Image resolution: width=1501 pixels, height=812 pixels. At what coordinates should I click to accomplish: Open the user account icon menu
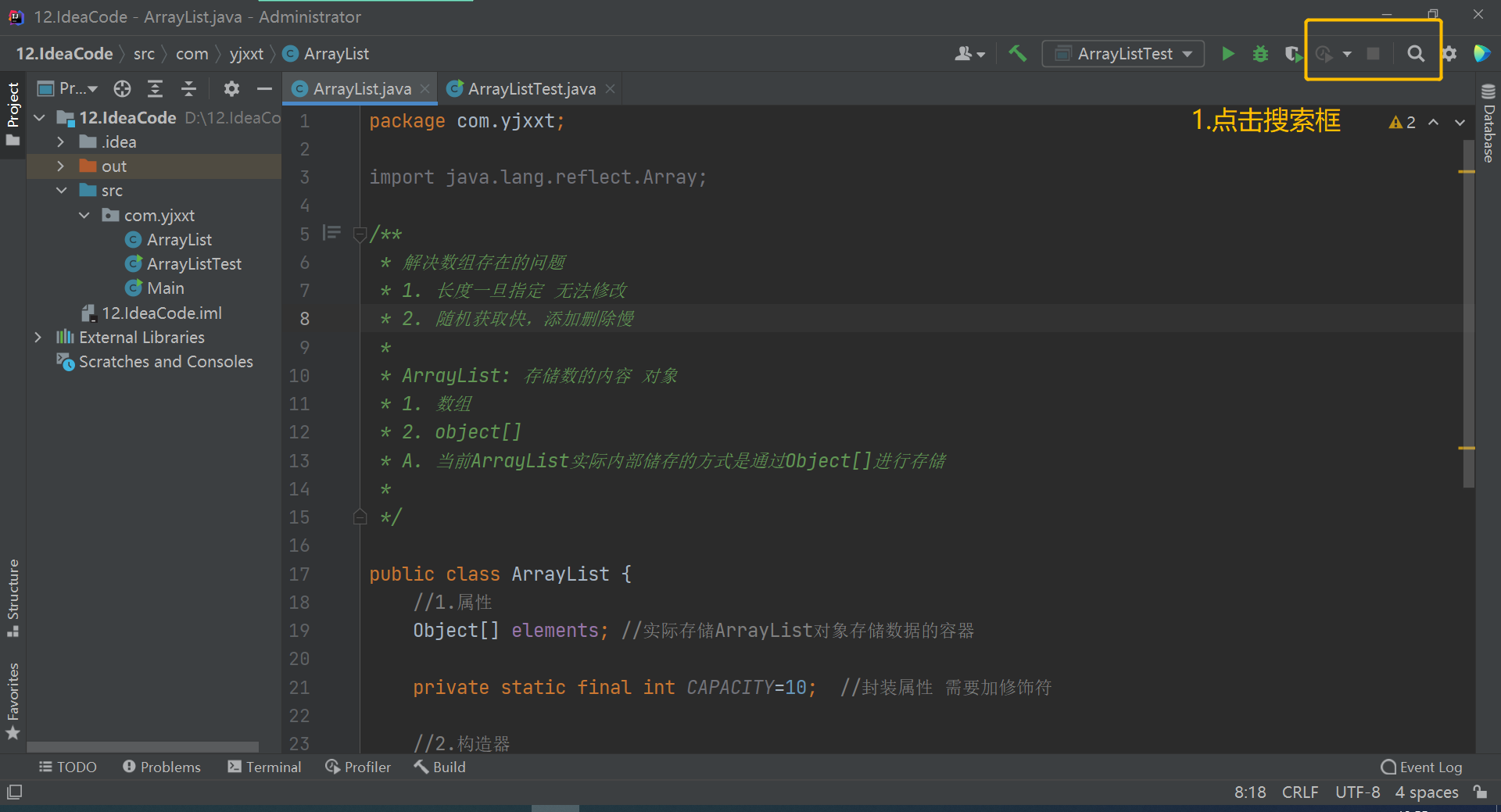click(x=969, y=54)
